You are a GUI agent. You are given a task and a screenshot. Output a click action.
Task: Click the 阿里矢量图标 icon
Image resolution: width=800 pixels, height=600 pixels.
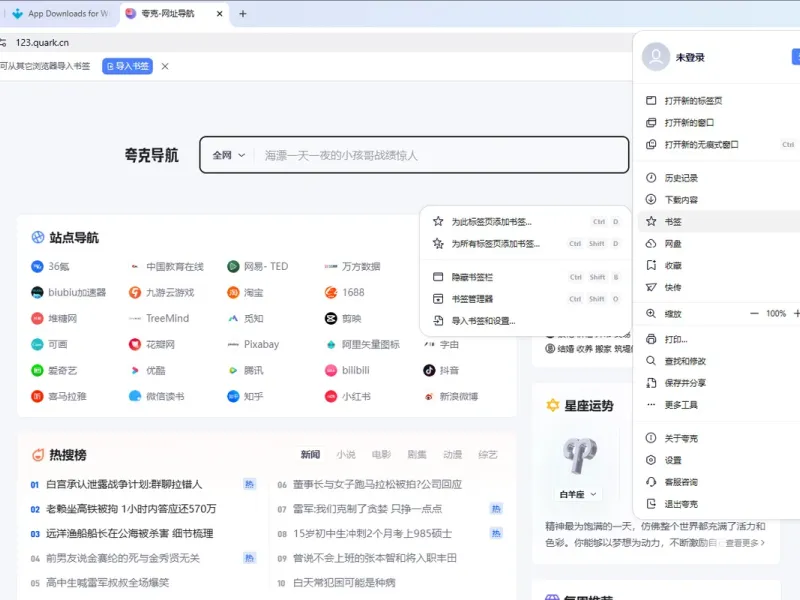click(331, 344)
